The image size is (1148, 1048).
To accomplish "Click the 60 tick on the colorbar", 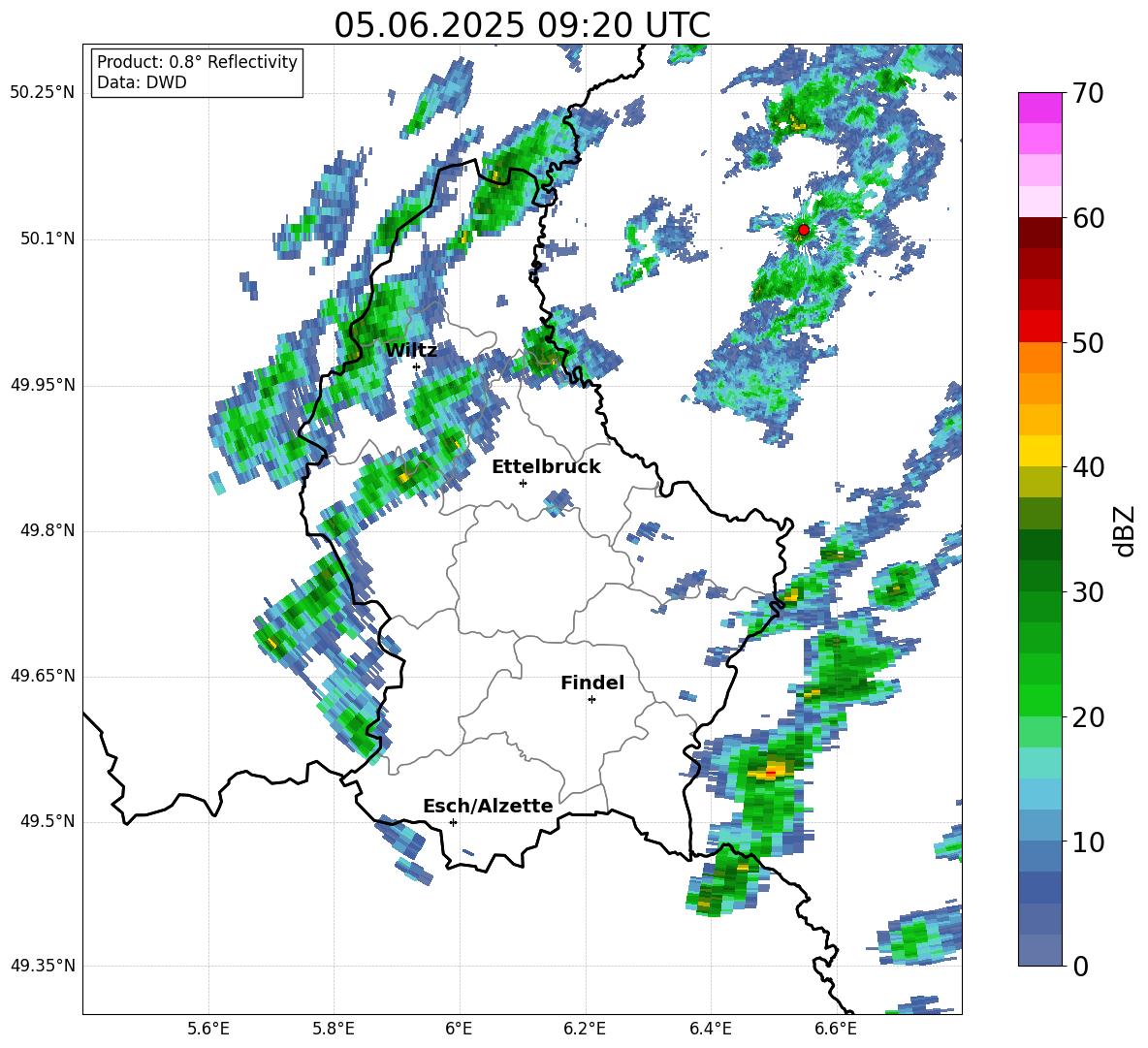I will point(1088,217).
